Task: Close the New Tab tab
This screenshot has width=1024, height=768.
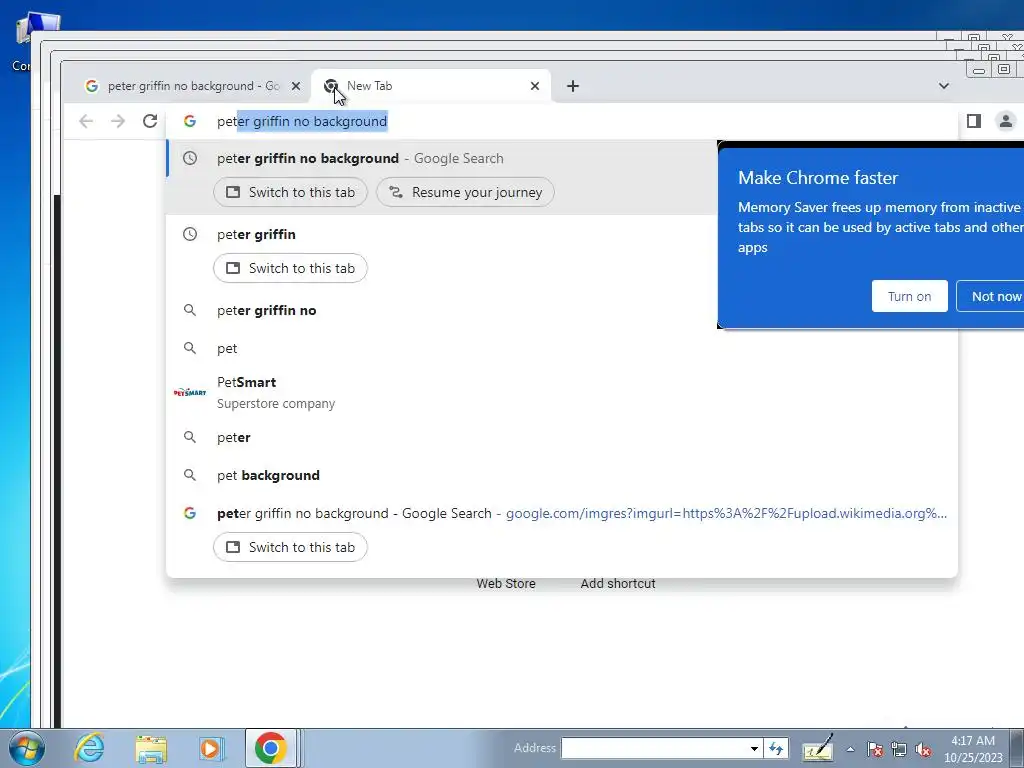Action: tap(535, 86)
